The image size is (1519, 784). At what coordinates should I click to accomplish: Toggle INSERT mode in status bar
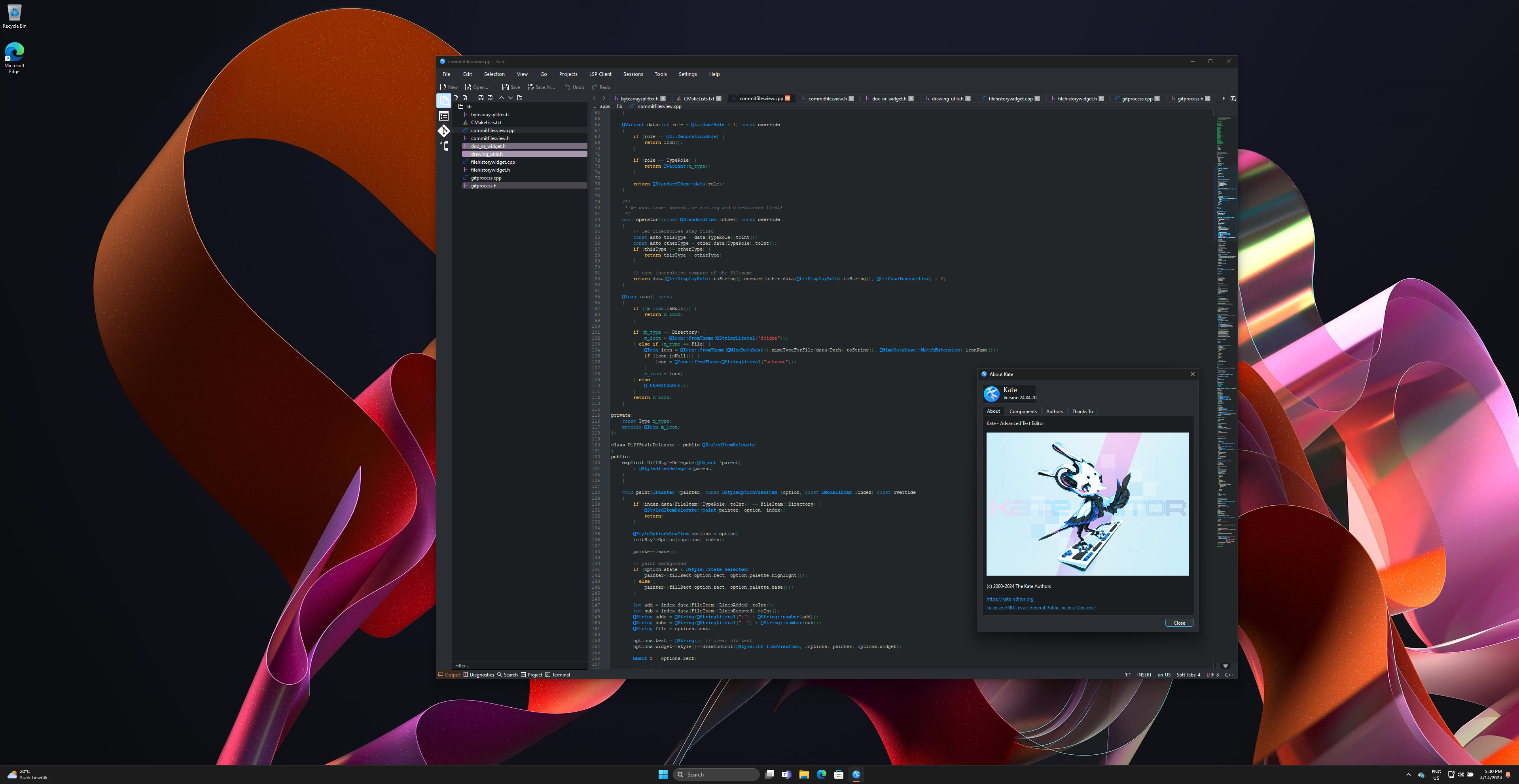pyautogui.click(x=1144, y=675)
